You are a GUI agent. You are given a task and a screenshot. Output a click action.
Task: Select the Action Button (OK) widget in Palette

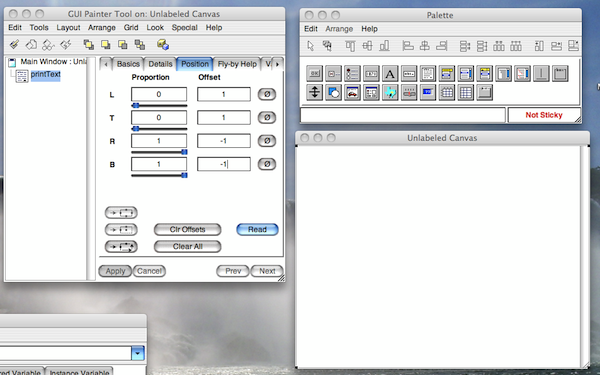(x=315, y=73)
